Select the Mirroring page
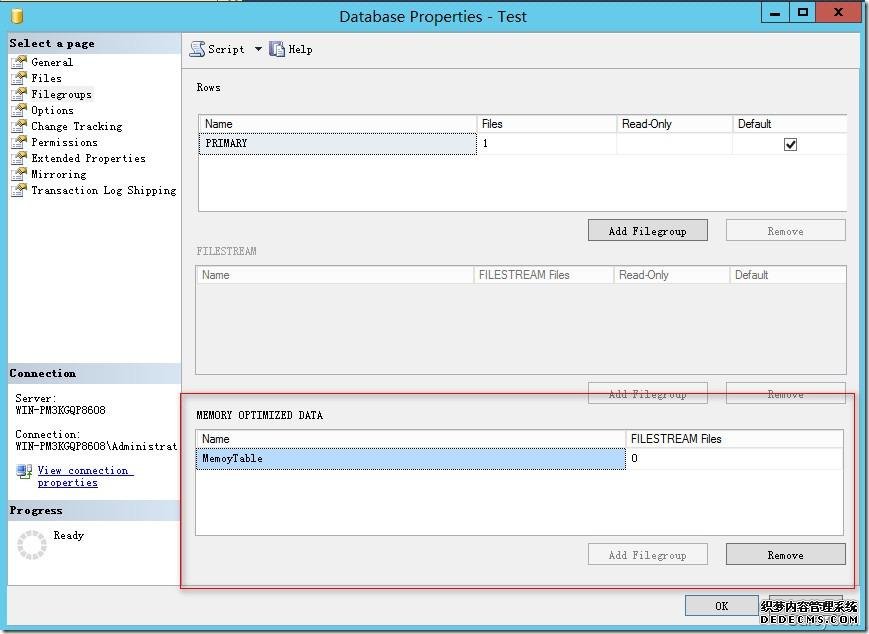Screen dimensions: 869x634 click(x=58, y=174)
